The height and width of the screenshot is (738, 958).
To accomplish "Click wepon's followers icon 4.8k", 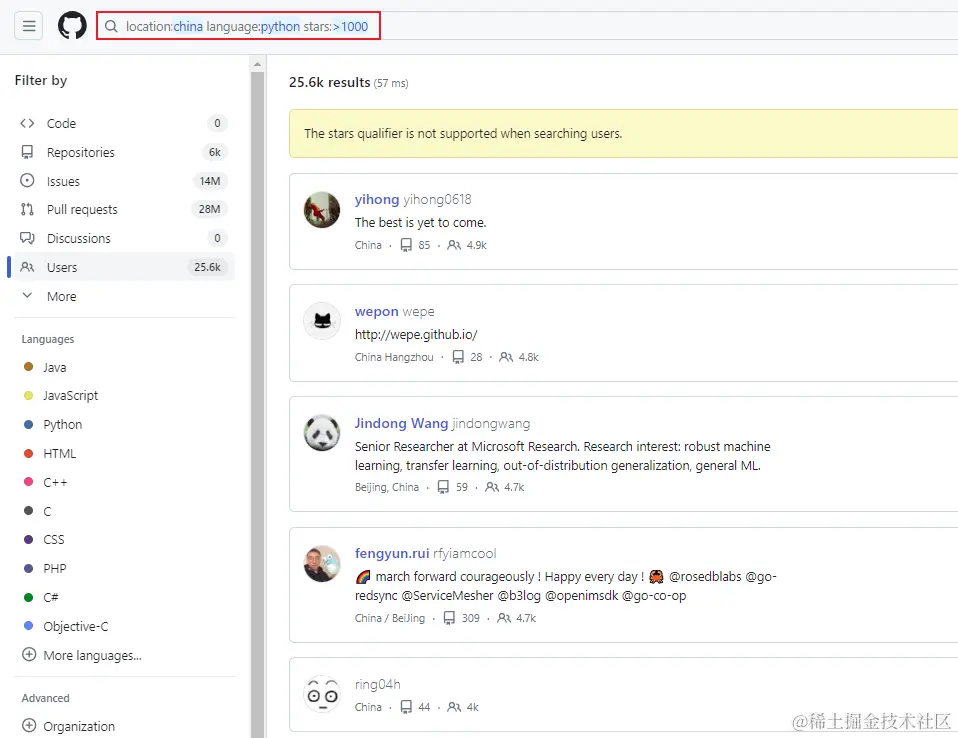I will 506,357.
